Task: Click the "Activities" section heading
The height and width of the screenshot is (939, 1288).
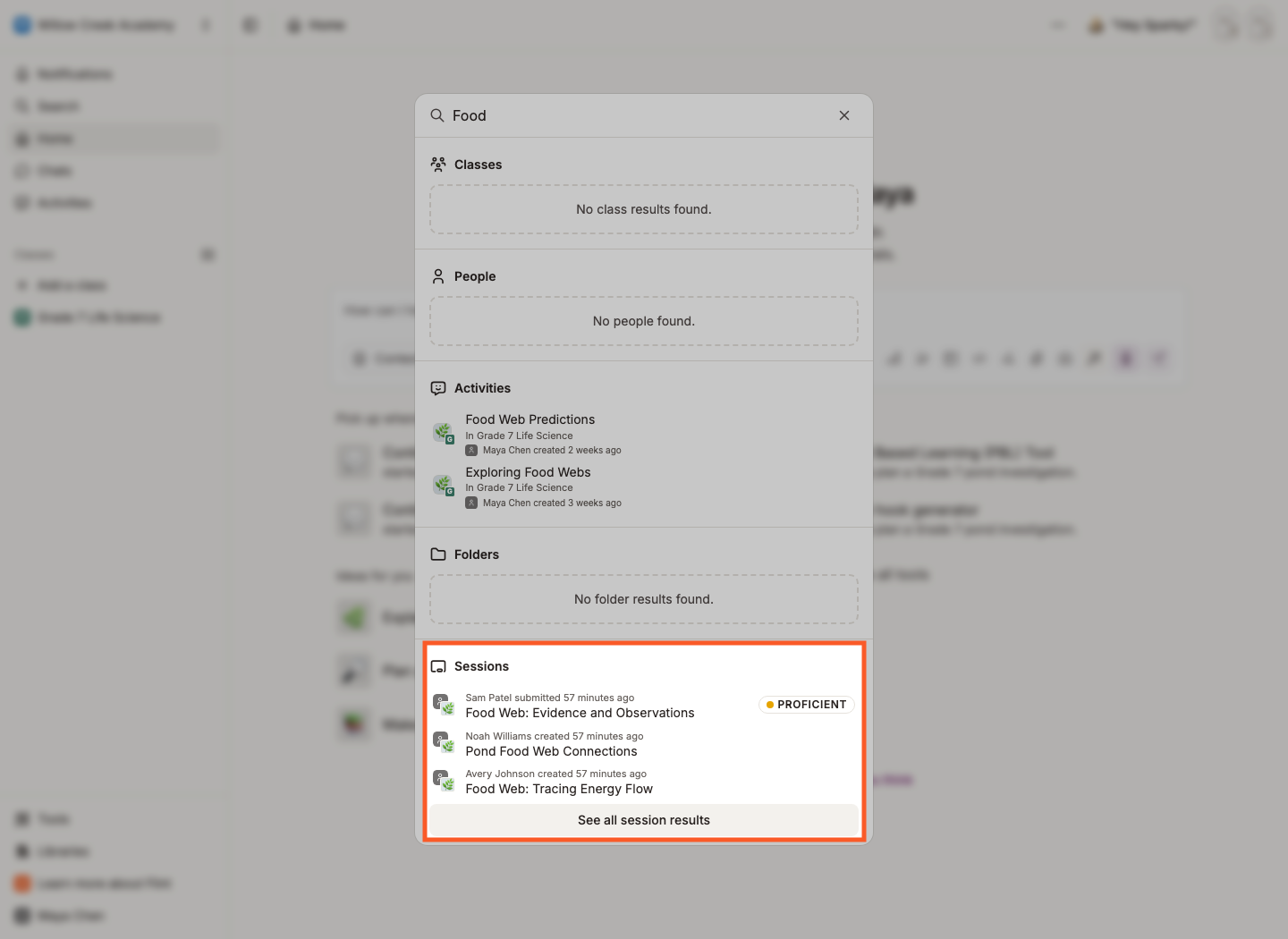Action: point(483,388)
